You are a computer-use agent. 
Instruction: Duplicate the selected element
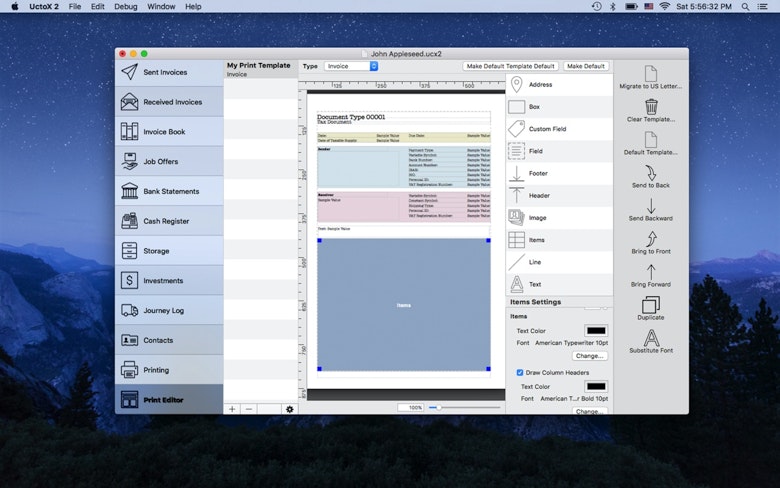point(651,304)
